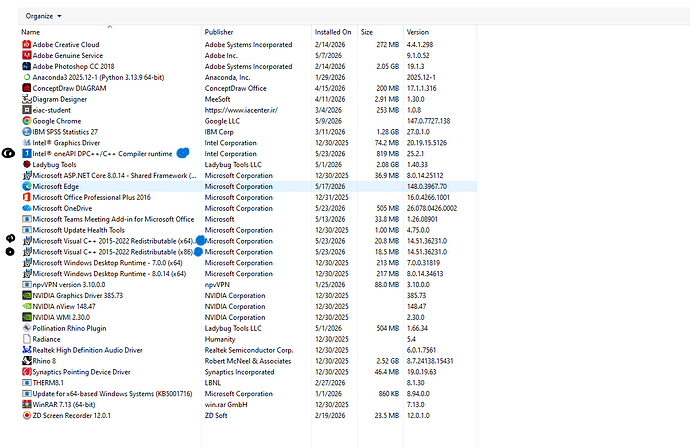Sort programs by Version column header

point(418,32)
